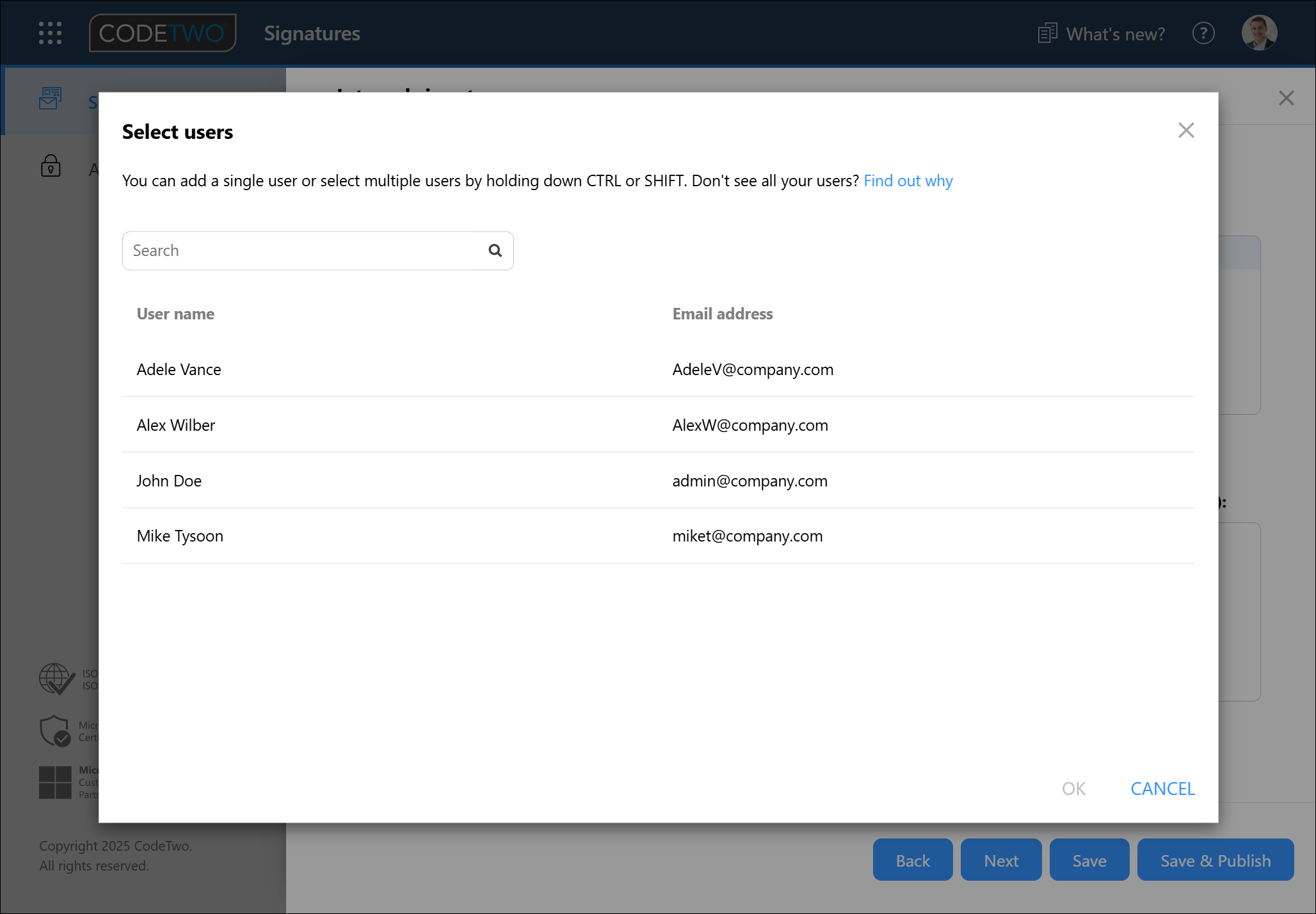The height and width of the screenshot is (914, 1316).
Task: Click the Signatures sidebar envelope icon
Action: 50,99
